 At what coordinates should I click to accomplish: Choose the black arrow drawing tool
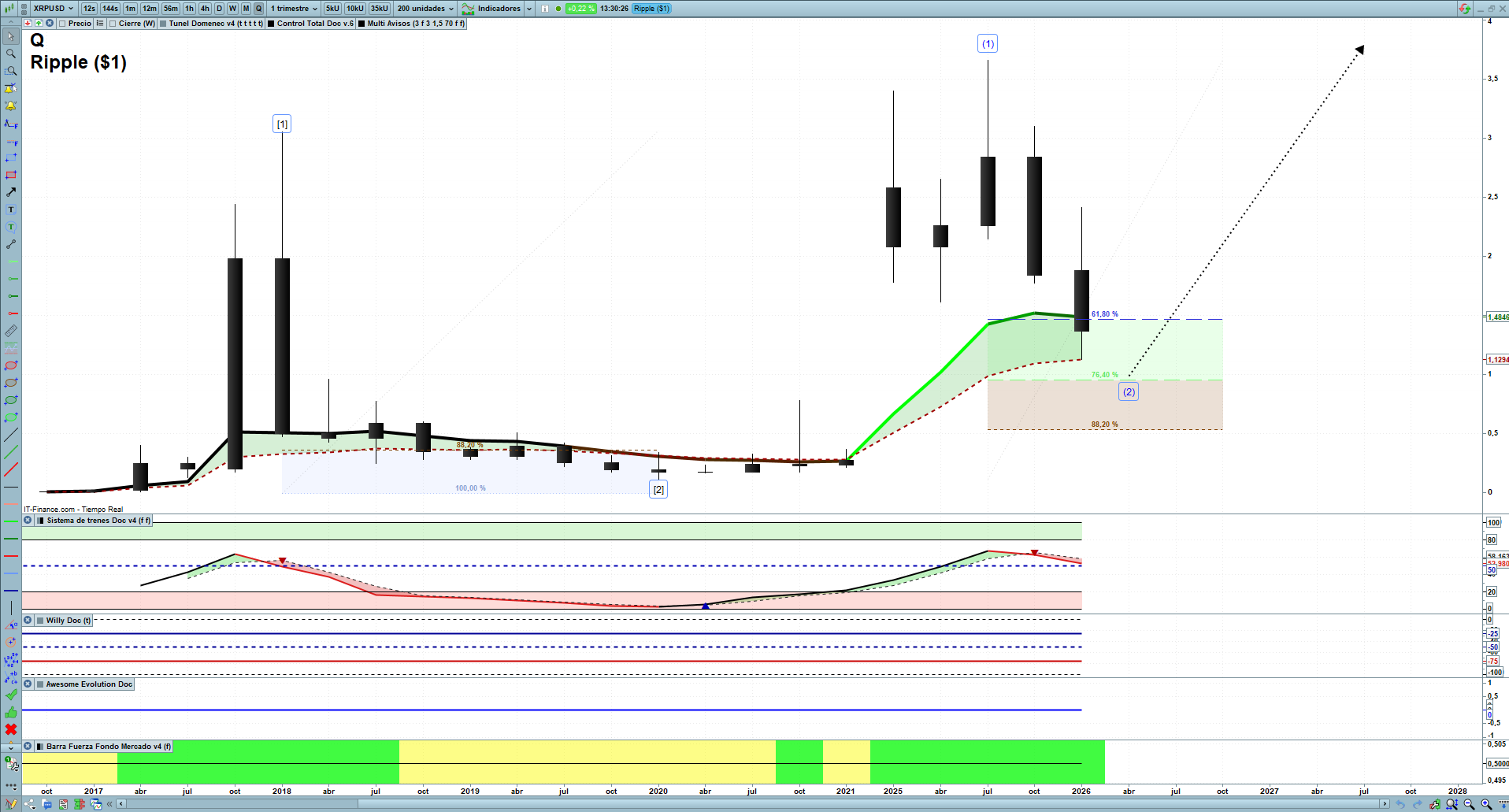[x=11, y=192]
